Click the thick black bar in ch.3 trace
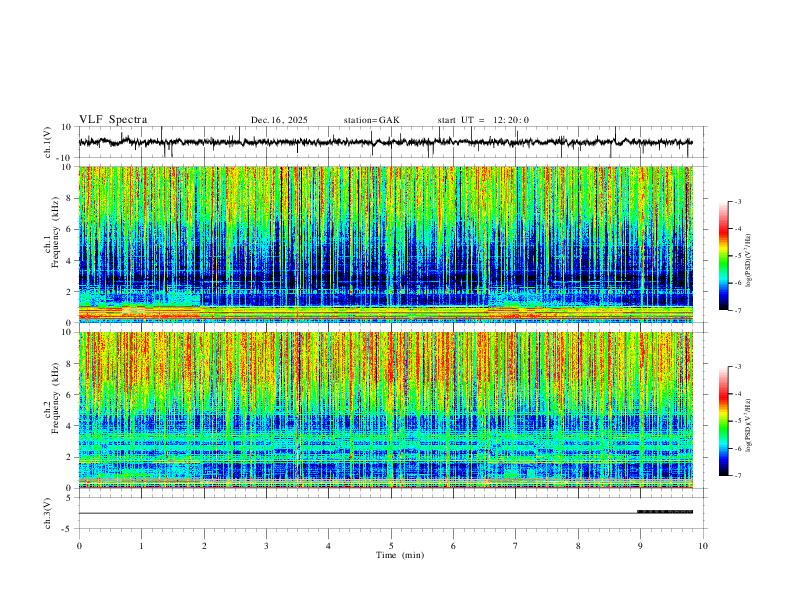Screen dimensions: 792x612 [665, 512]
